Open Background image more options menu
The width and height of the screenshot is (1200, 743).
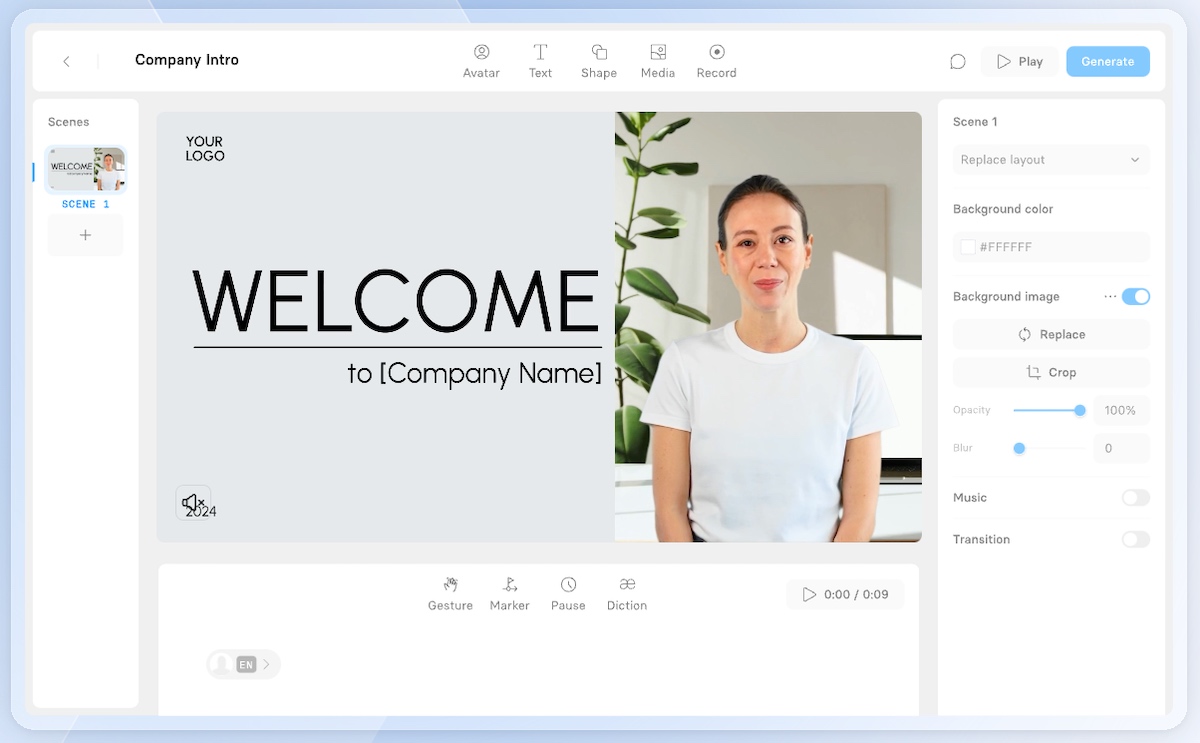(1110, 297)
